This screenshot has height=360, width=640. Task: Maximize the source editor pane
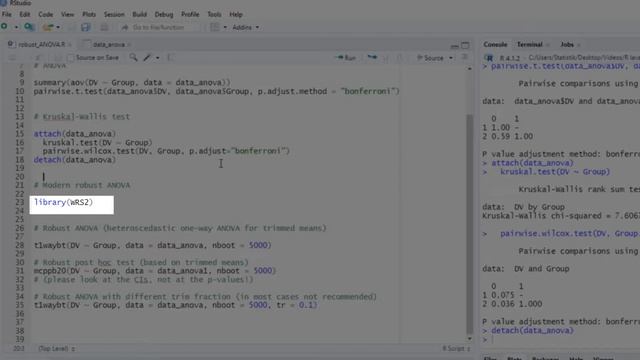465,45
